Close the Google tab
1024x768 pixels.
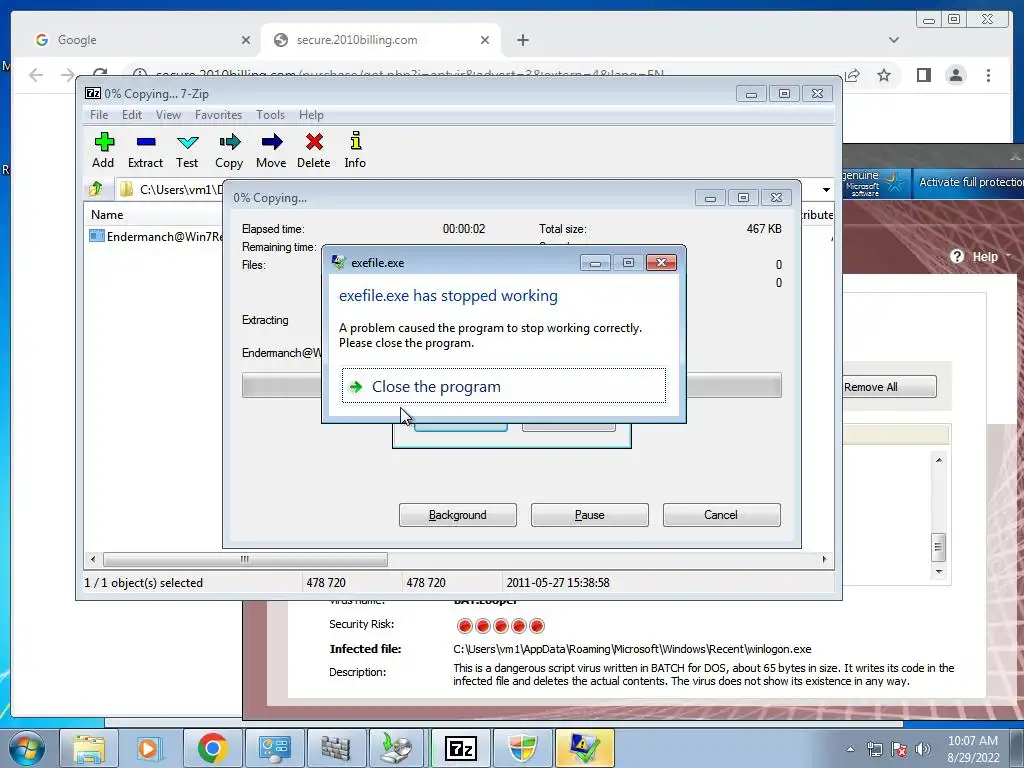(246, 40)
